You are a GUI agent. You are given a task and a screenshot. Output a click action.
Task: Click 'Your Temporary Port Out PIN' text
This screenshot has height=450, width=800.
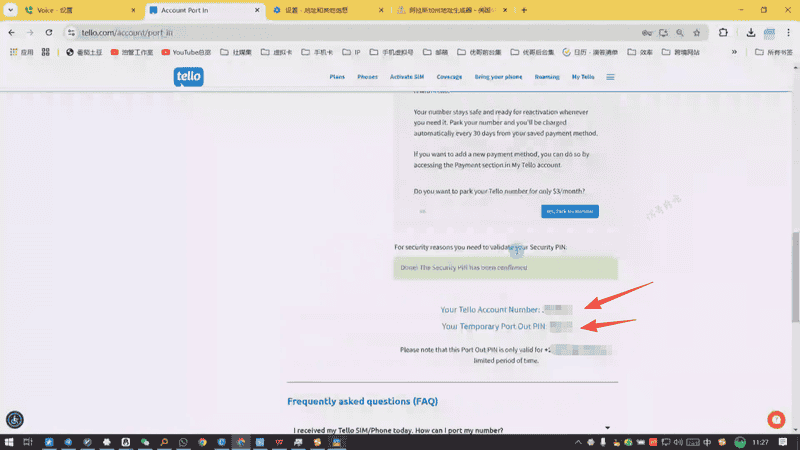[x=493, y=327]
